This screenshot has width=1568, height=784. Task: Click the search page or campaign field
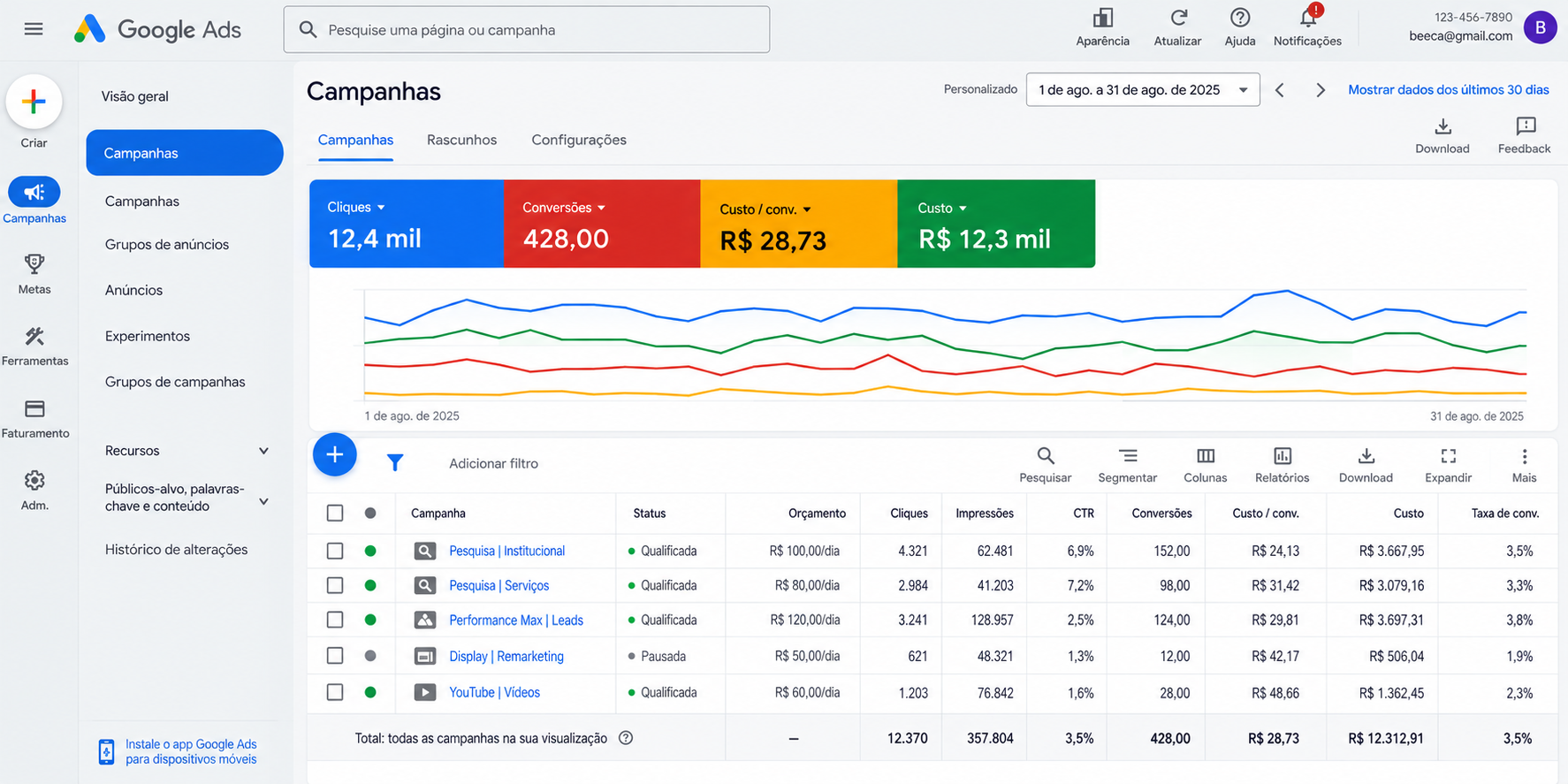(527, 29)
